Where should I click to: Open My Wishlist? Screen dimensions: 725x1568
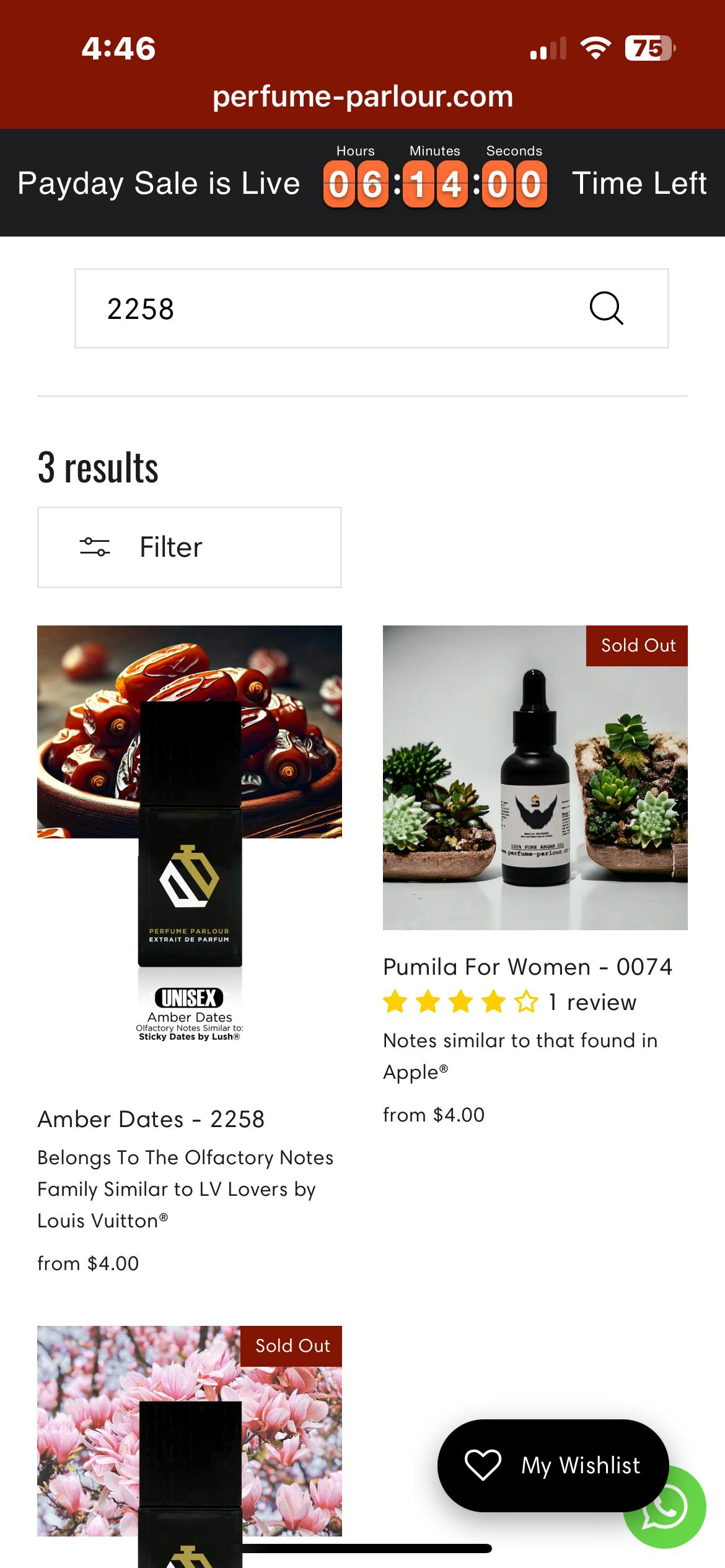553,1465
